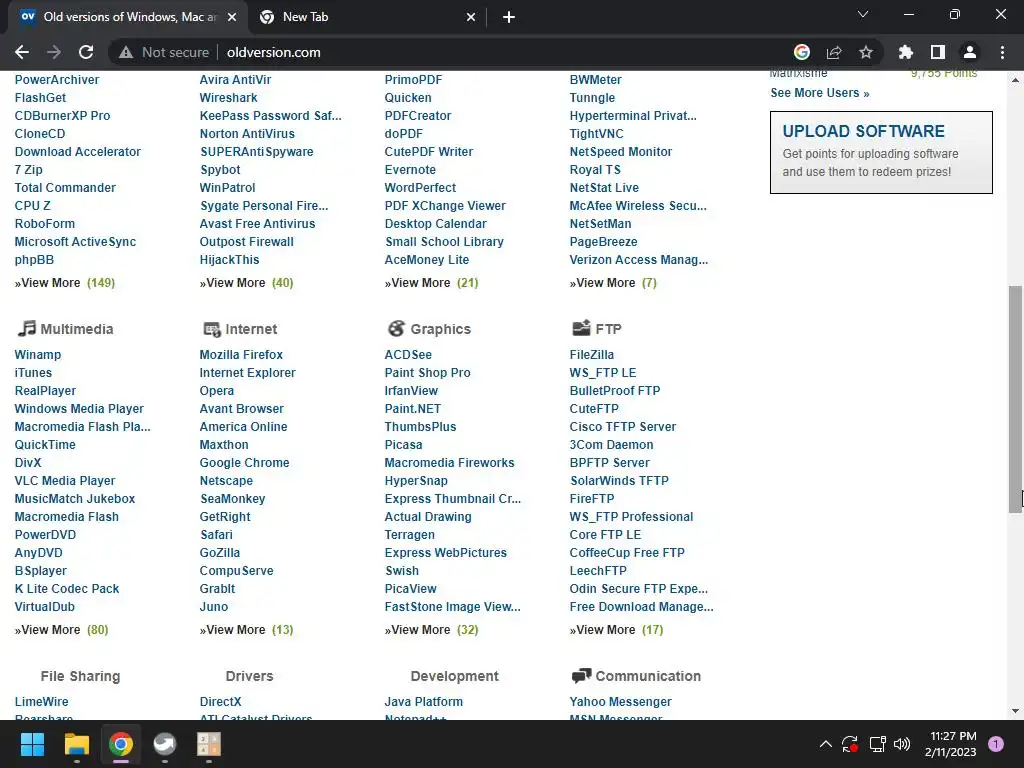Open the See More Users link
1024x768 pixels.
click(820, 93)
